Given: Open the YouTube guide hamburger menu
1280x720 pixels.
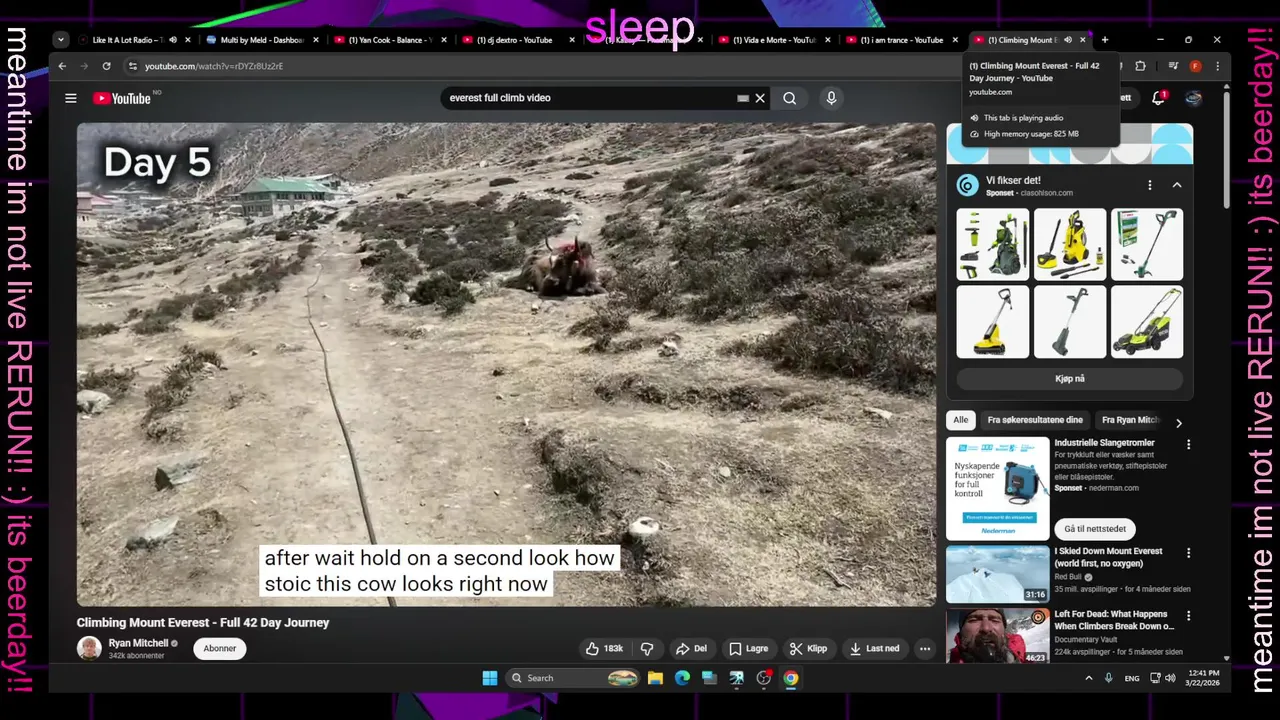Looking at the screenshot, I should [x=71, y=98].
